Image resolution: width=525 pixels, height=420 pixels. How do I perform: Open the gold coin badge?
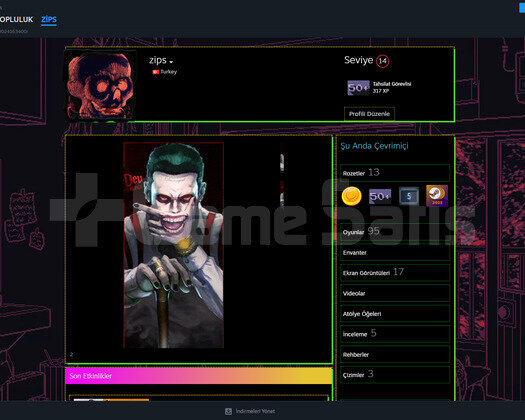tap(352, 196)
